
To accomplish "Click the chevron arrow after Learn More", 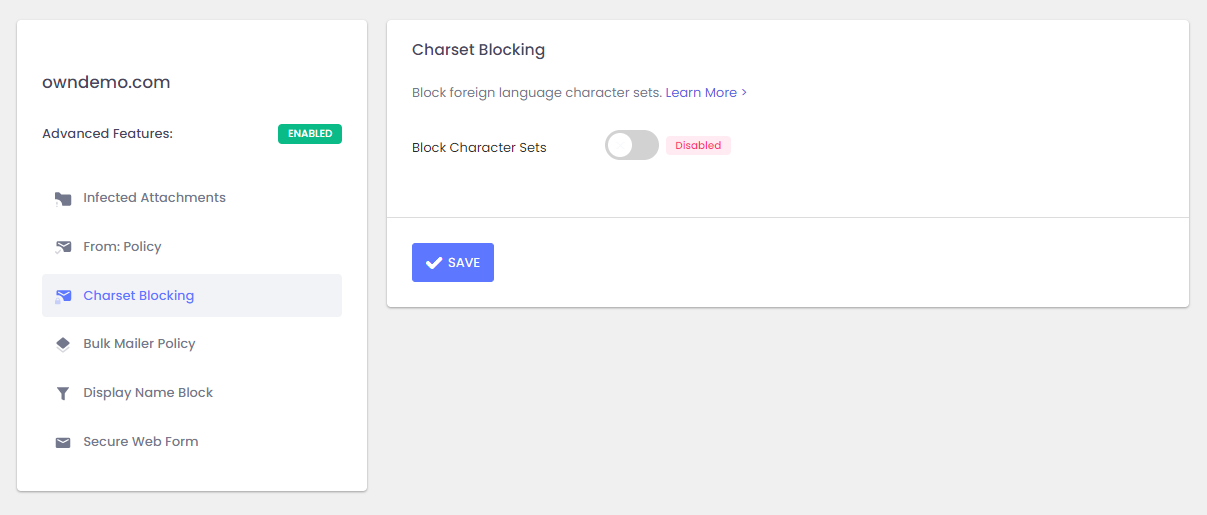I will tap(744, 93).
